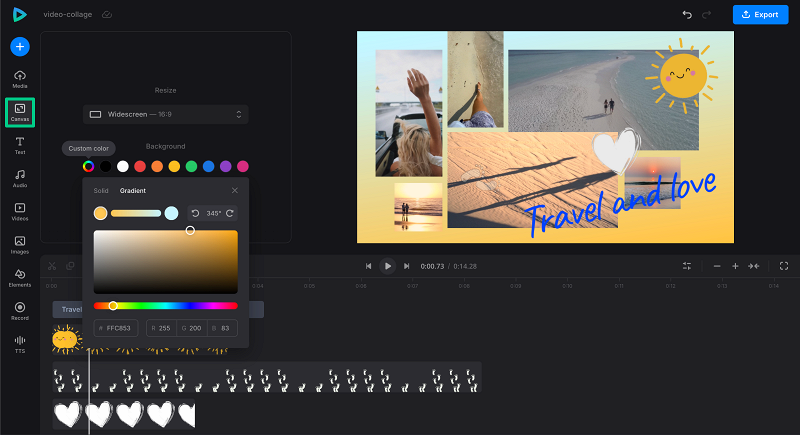
Task: Click the hex FFC853 input field
Action: 116,328
